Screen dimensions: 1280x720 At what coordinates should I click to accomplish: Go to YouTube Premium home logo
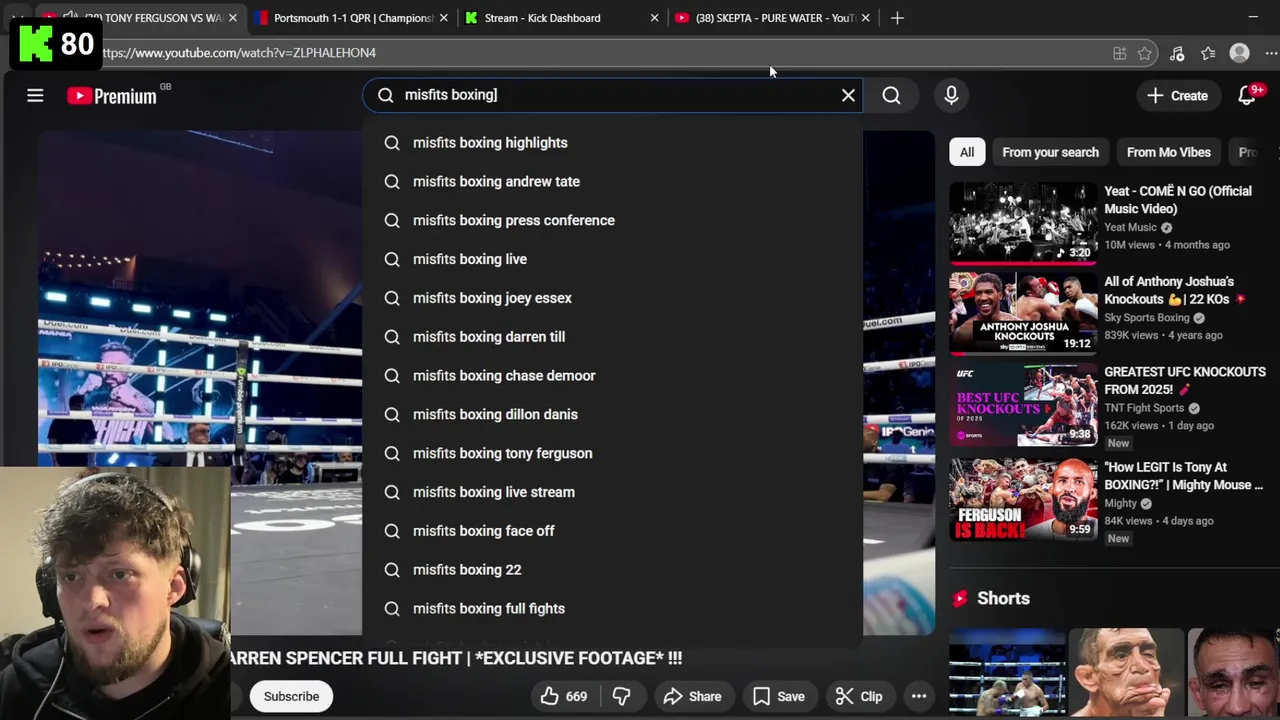112,96
